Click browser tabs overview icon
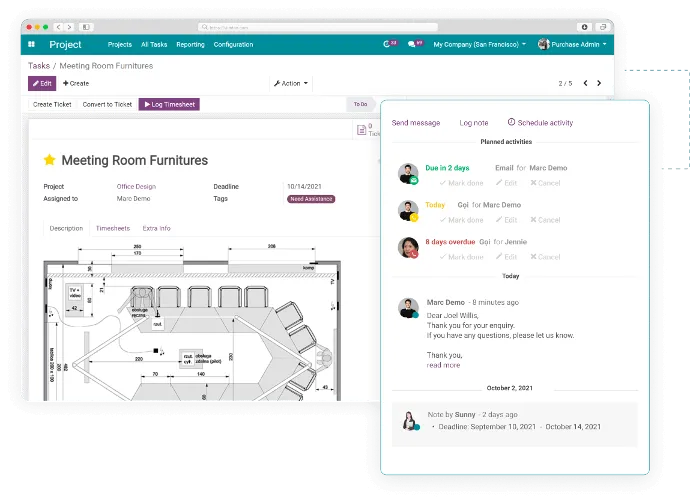The width and height of the screenshot is (690, 500). pyautogui.click(x=603, y=27)
